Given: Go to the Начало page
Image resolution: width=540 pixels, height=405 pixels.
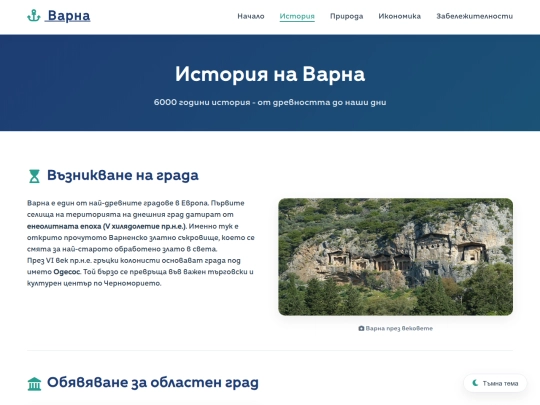Looking at the screenshot, I should click(x=251, y=16).
